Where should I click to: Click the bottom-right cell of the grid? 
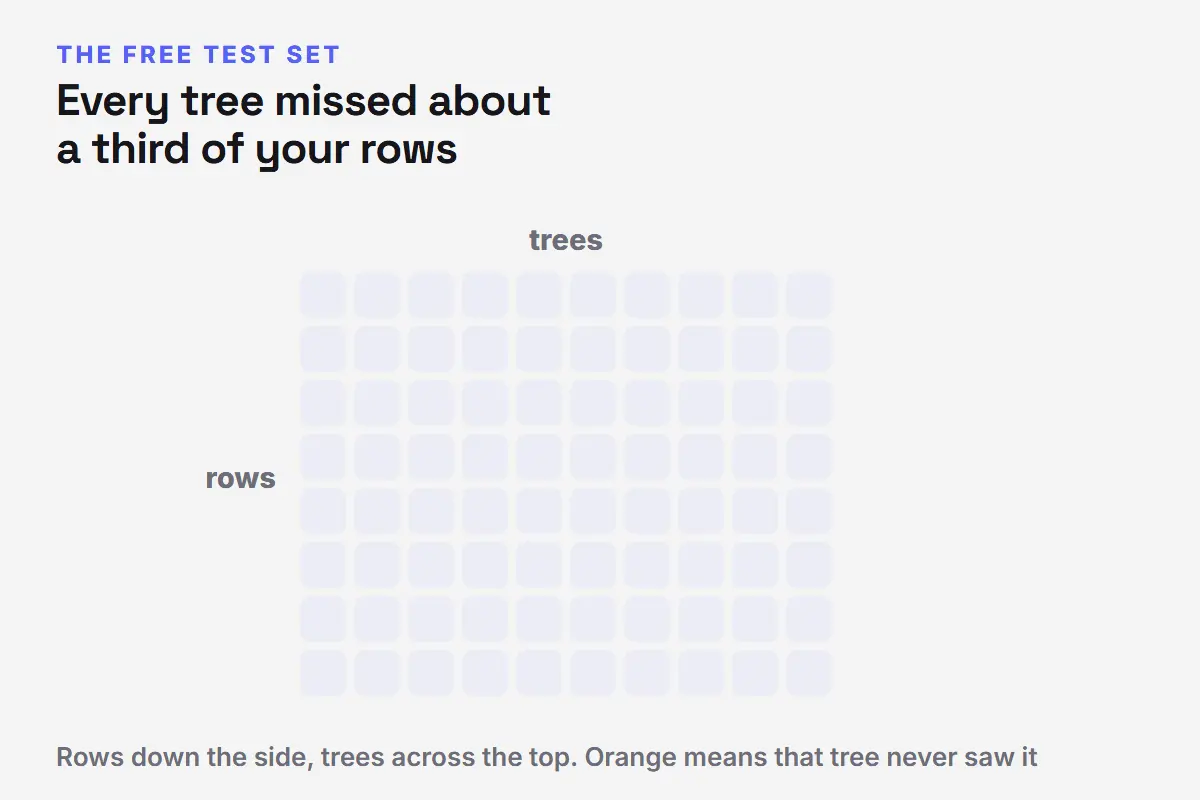[809, 673]
